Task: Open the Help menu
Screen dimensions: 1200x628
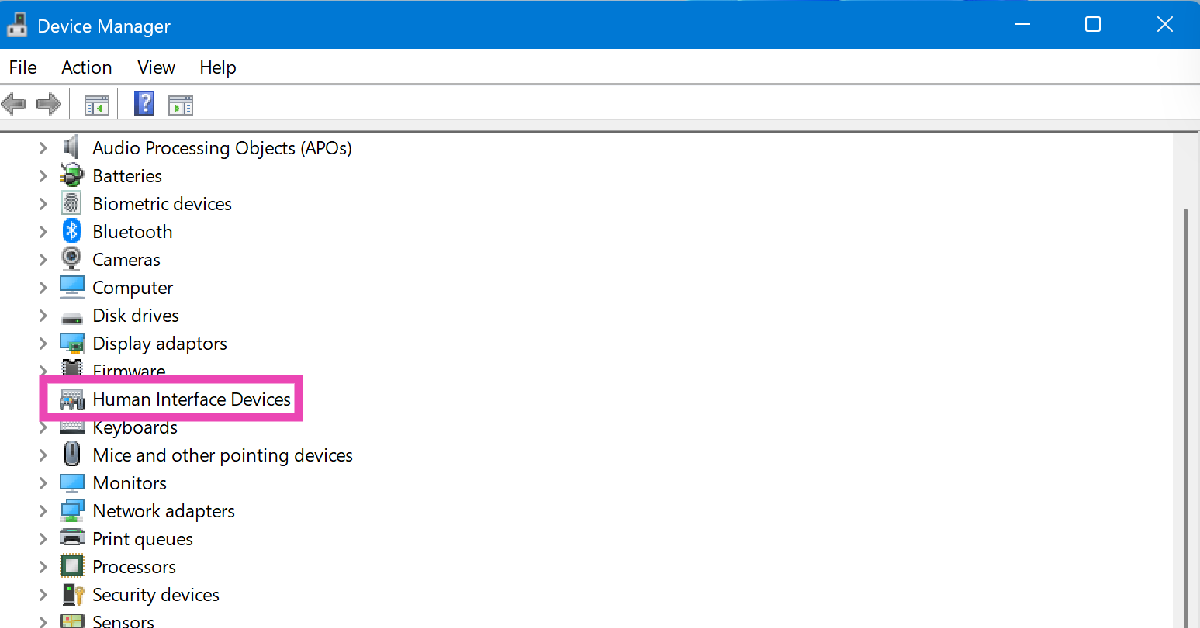Action: coord(217,67)
